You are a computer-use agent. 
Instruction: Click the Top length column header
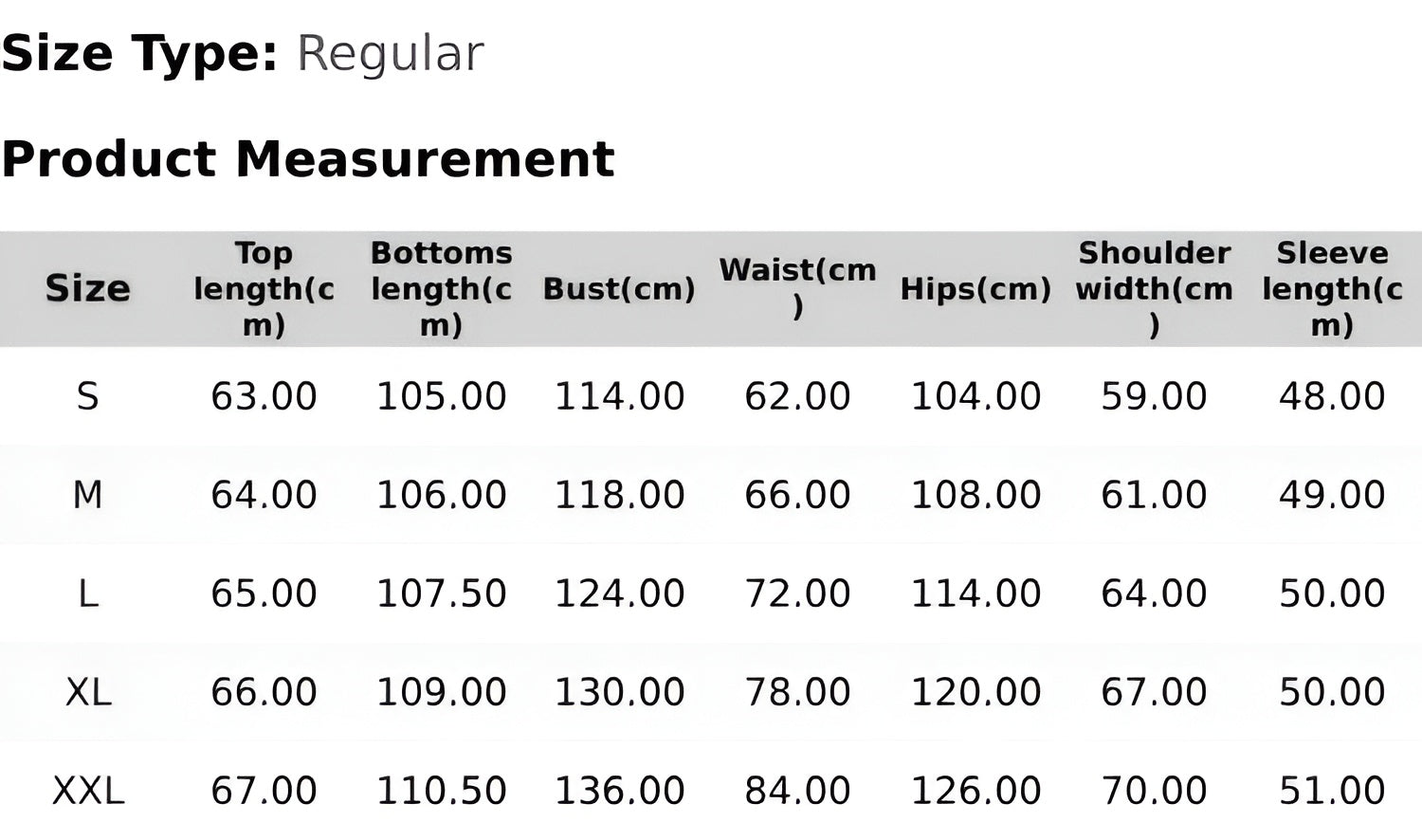(x=264, y=288)
